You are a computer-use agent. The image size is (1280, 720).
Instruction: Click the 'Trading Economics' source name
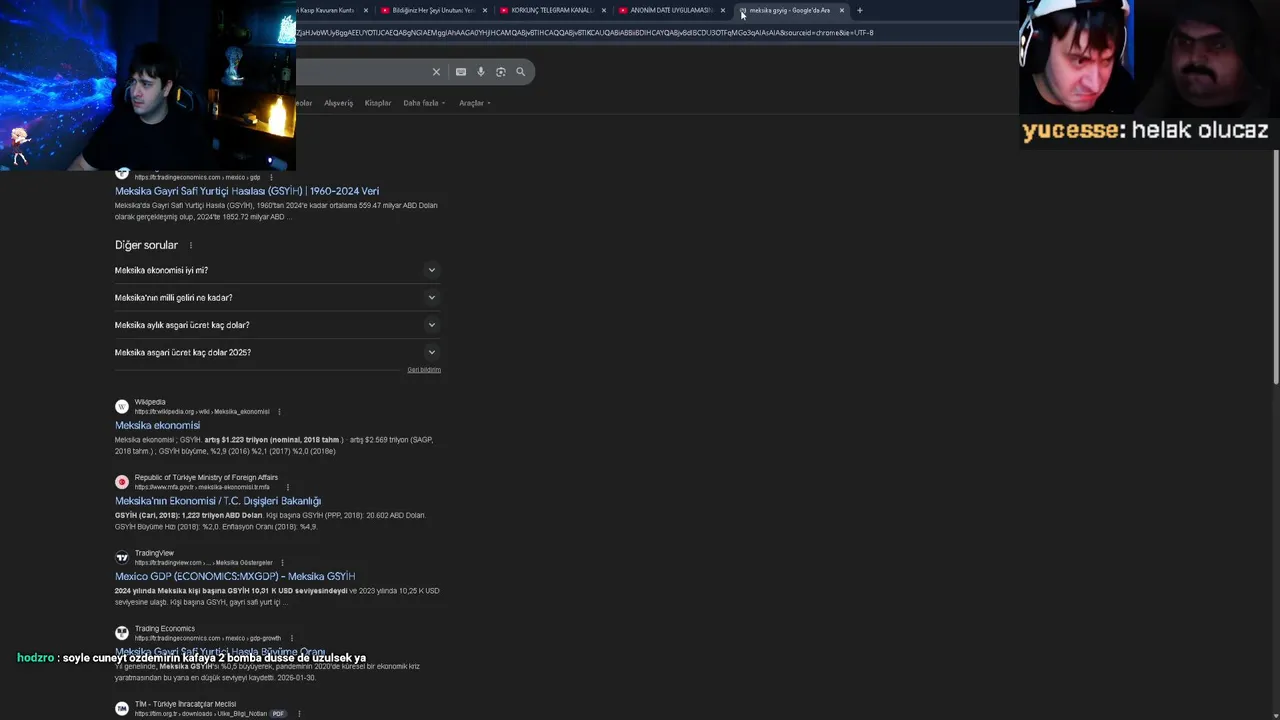[x=165, y=629]
